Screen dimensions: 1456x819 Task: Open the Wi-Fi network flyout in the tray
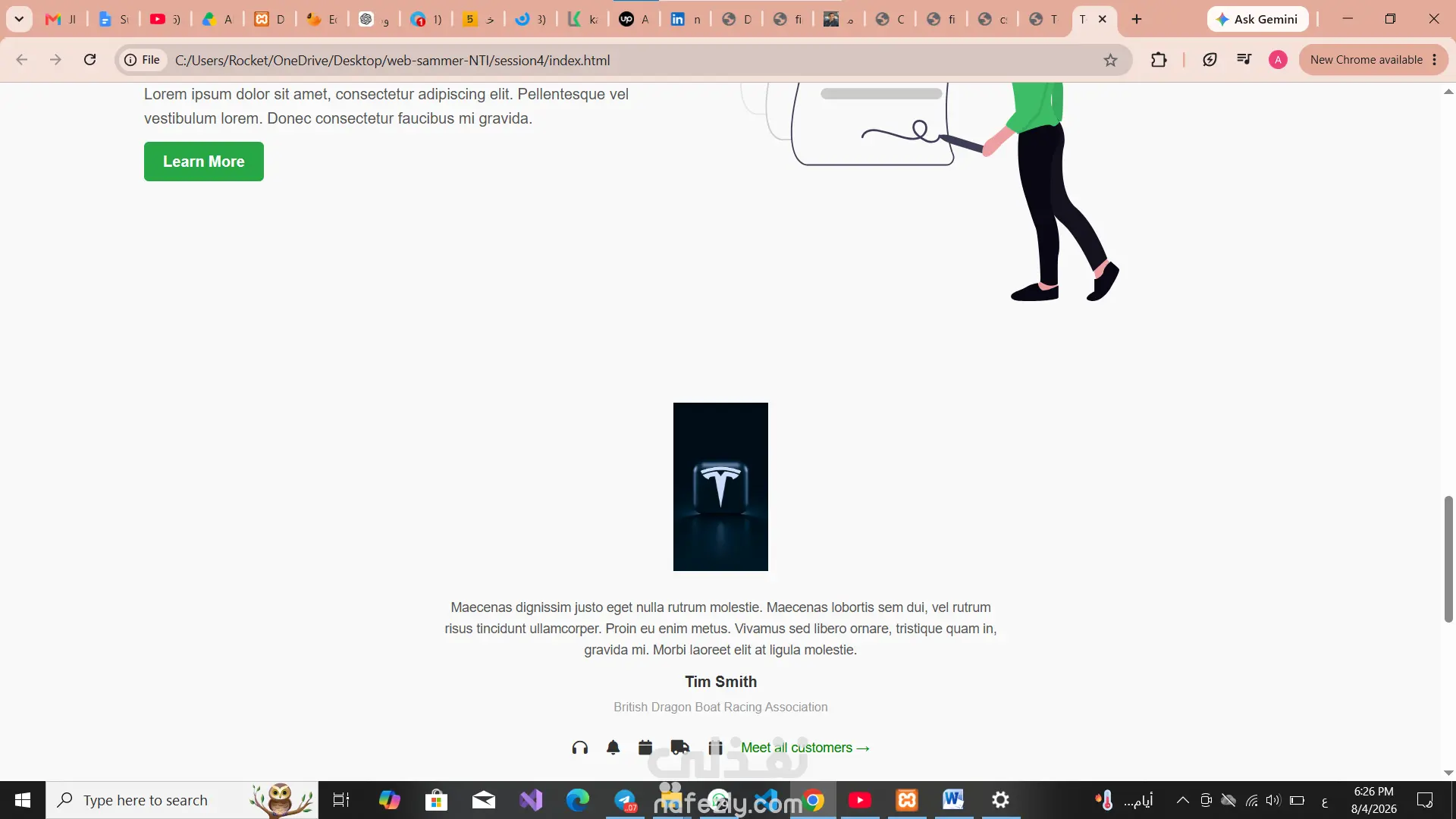point(1251,800)
